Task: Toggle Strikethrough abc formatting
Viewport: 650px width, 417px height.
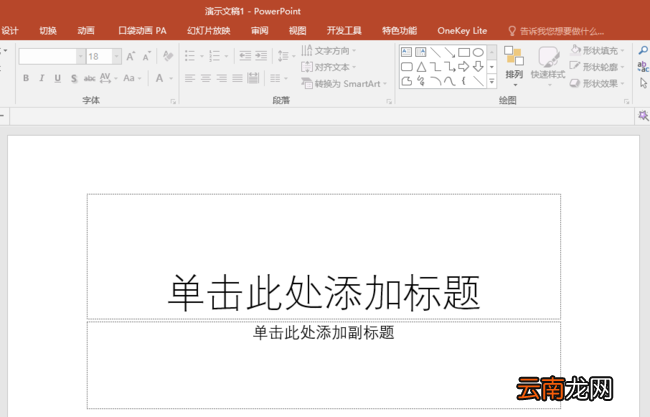Action: coord(90,78)
